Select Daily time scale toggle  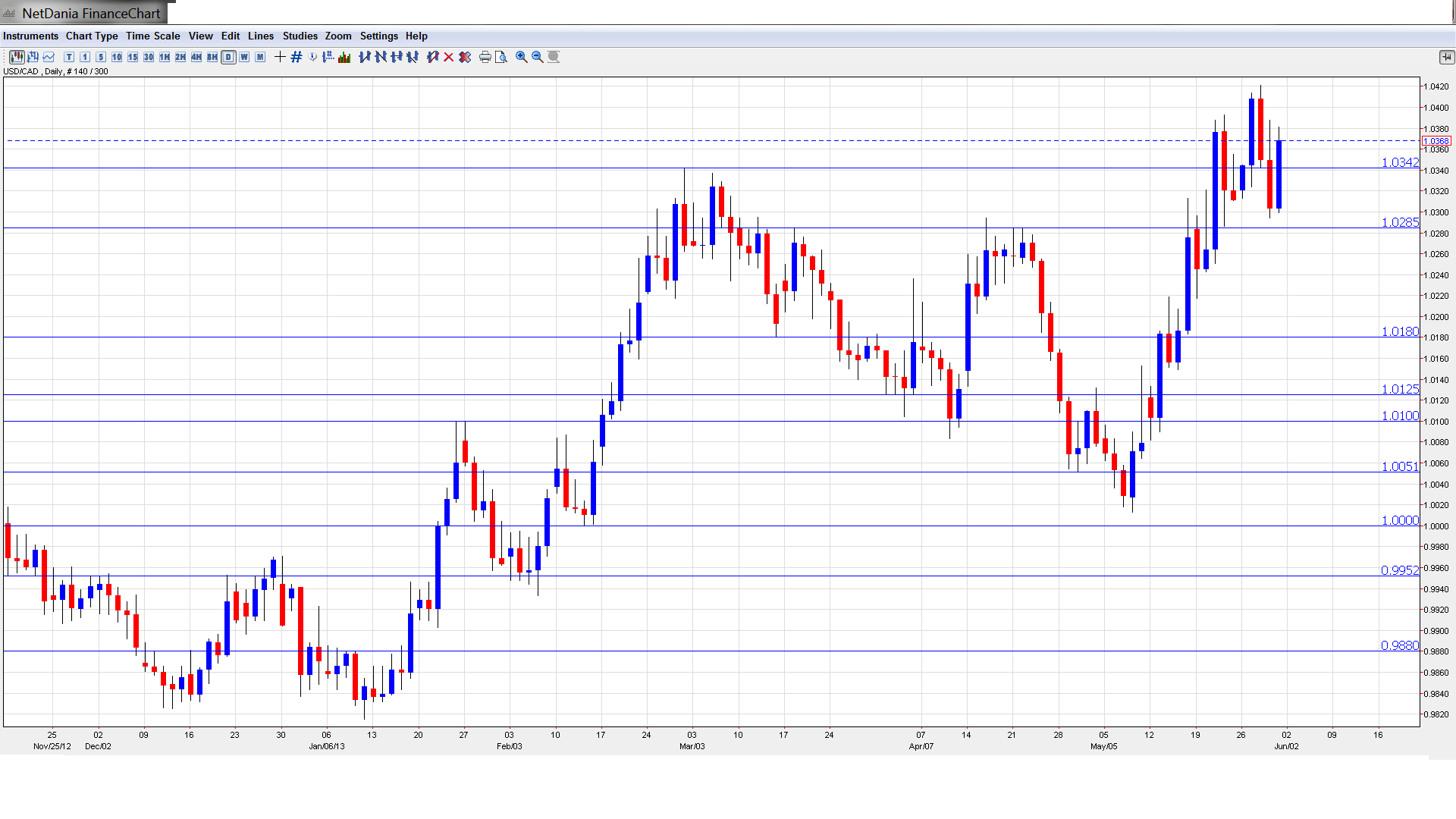[x=228, y=57]
